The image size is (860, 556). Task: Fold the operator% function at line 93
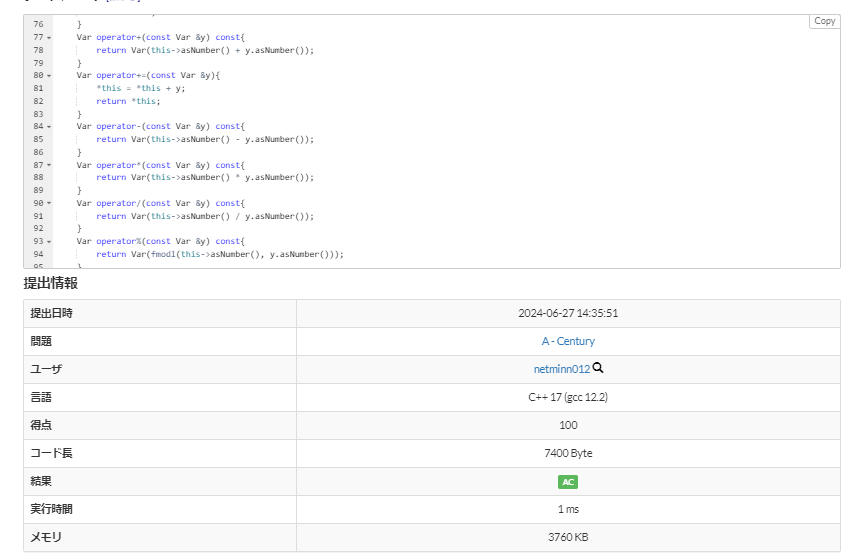(49, 241)
